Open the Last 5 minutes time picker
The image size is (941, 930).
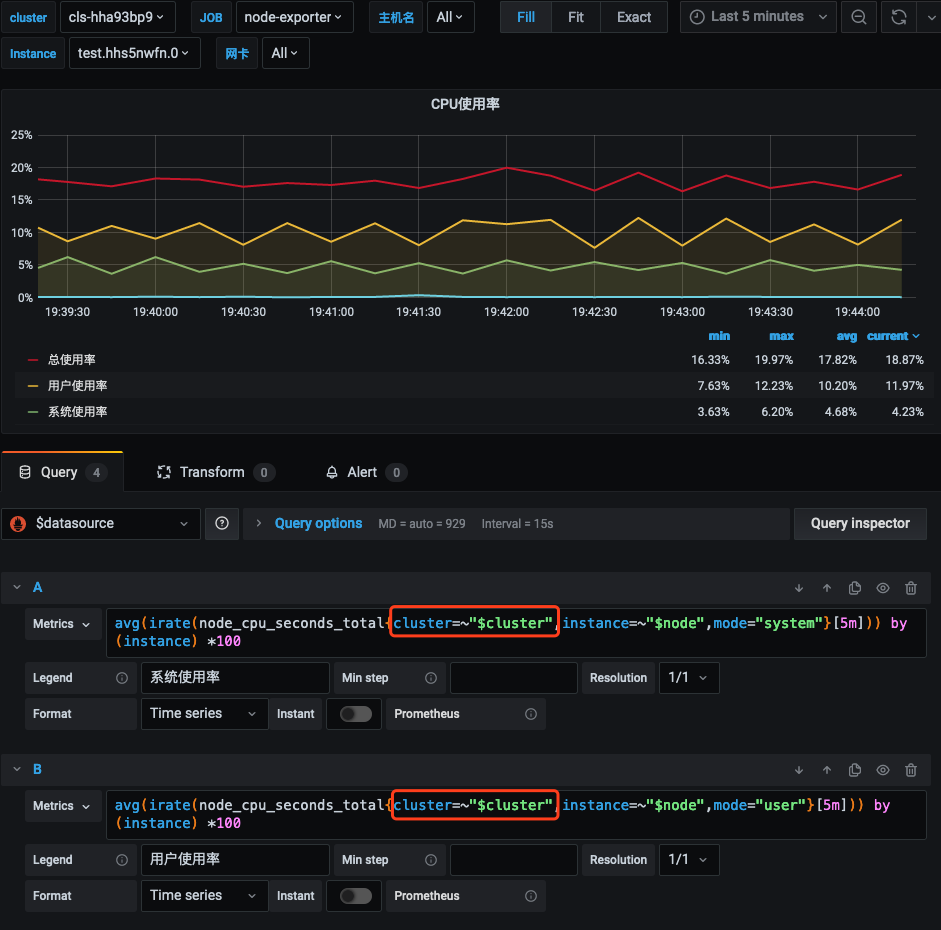(758, 17)
